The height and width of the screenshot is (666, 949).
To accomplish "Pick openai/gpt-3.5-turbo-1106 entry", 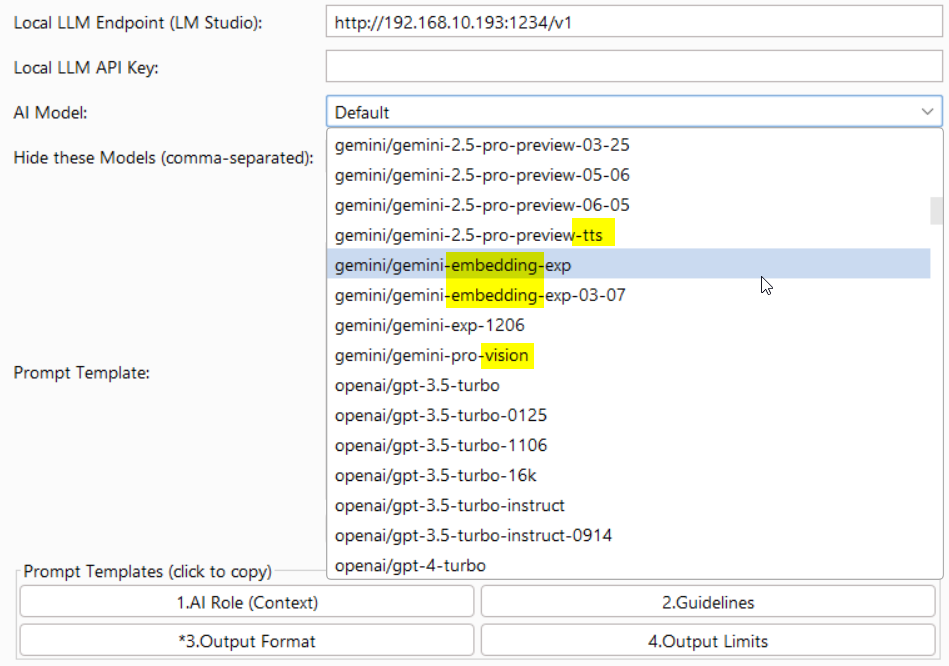I will (x=628, y=446).
